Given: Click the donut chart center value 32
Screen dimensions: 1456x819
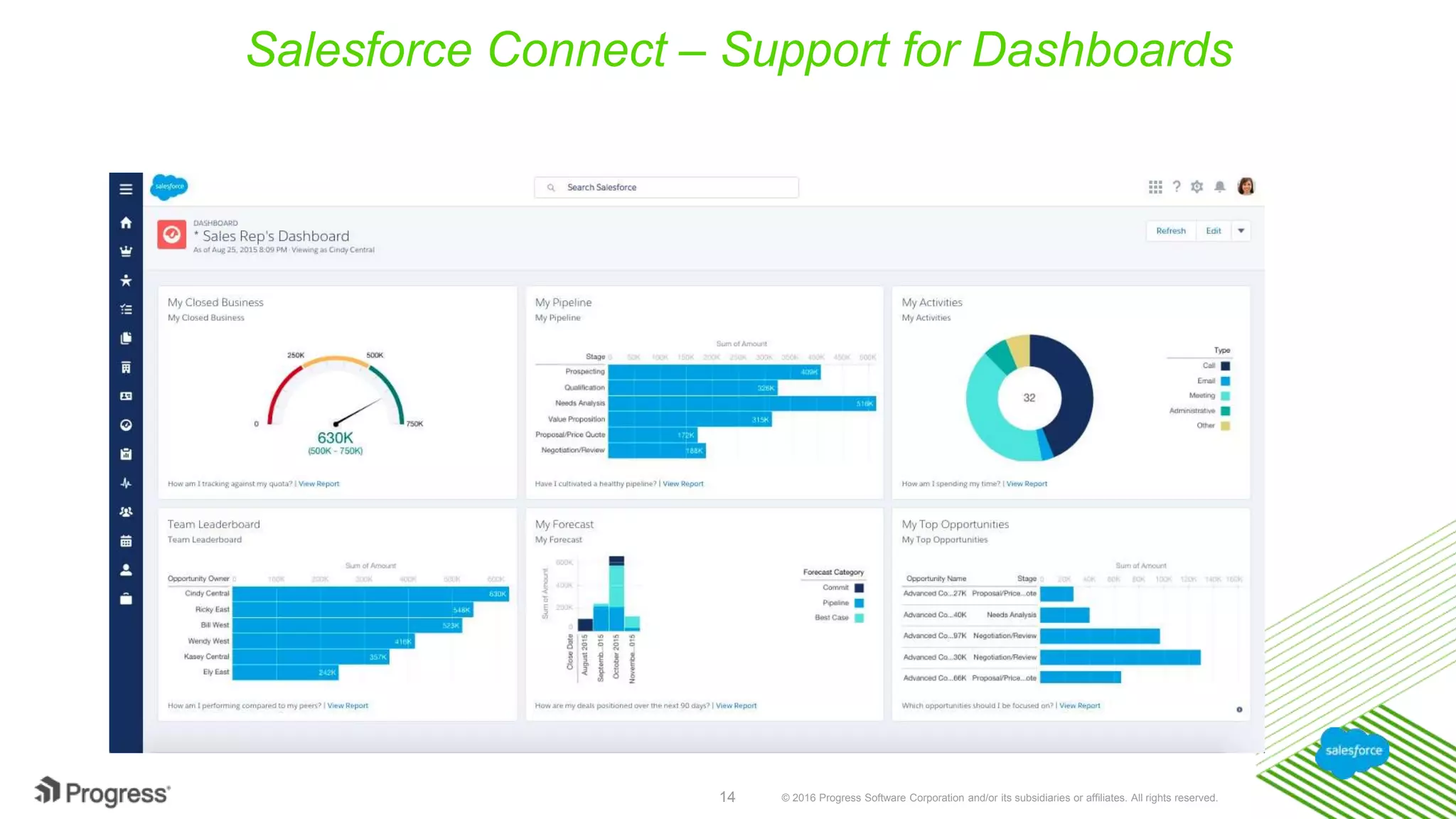Looking at the screenshot, I should point(1029,398).
